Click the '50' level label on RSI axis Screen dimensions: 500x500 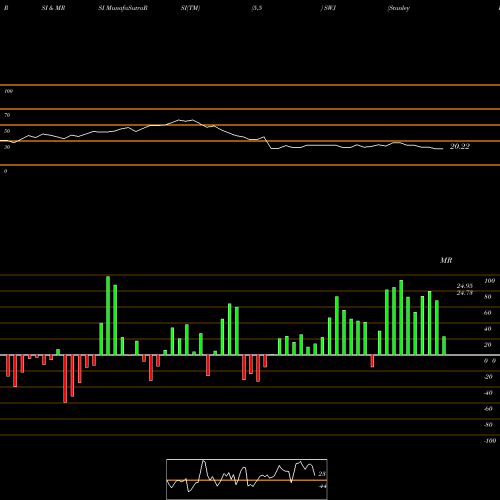pyautogui.click(x=7, y=131)
